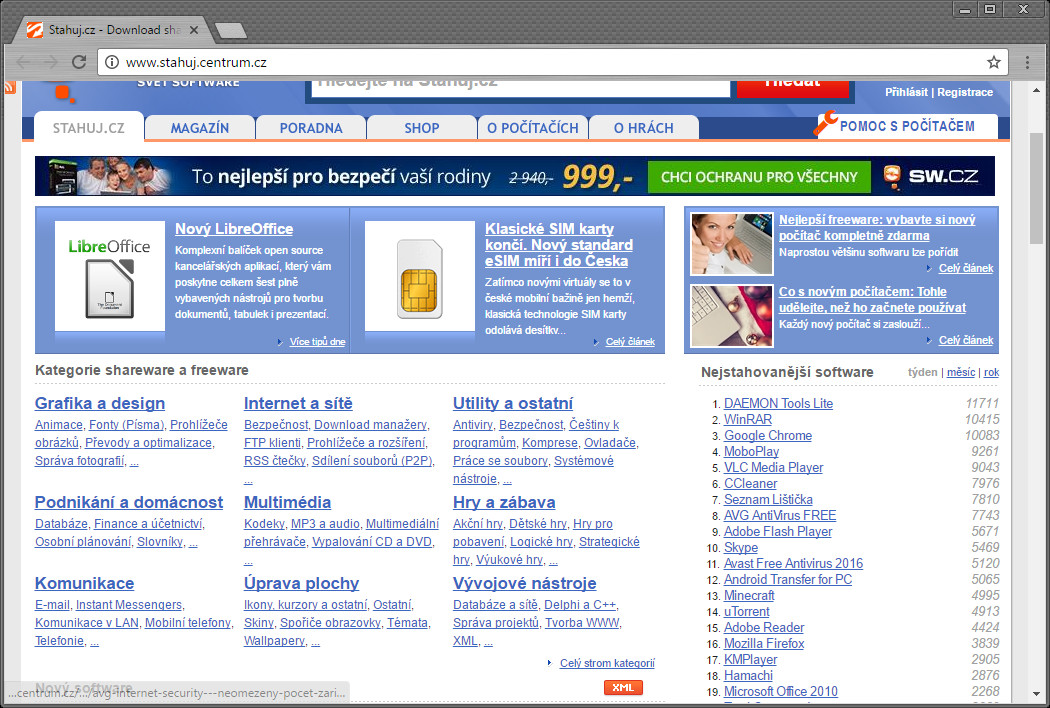Open the Multimédia category
The image size is (1050, 708).
pos(287,502)
